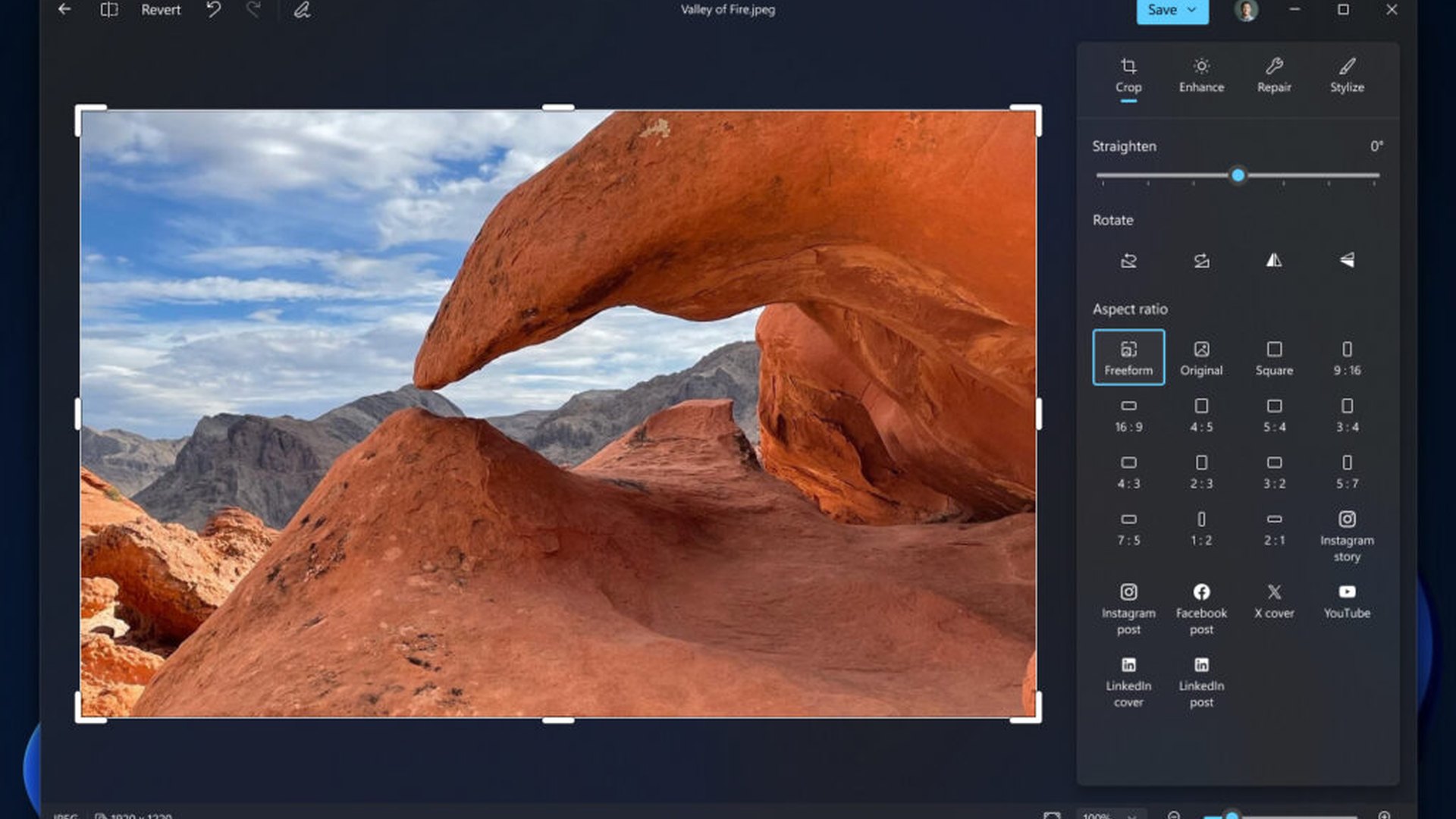Screen dimensions: 1456x819
Task: Undo the last edit
Action: [x=214, y=10]
